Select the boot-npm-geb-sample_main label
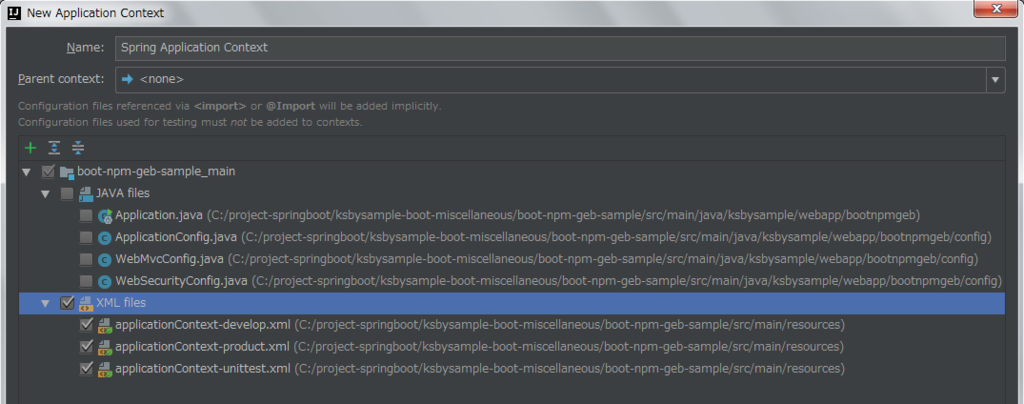1024x404 pixels. [156, 172]
